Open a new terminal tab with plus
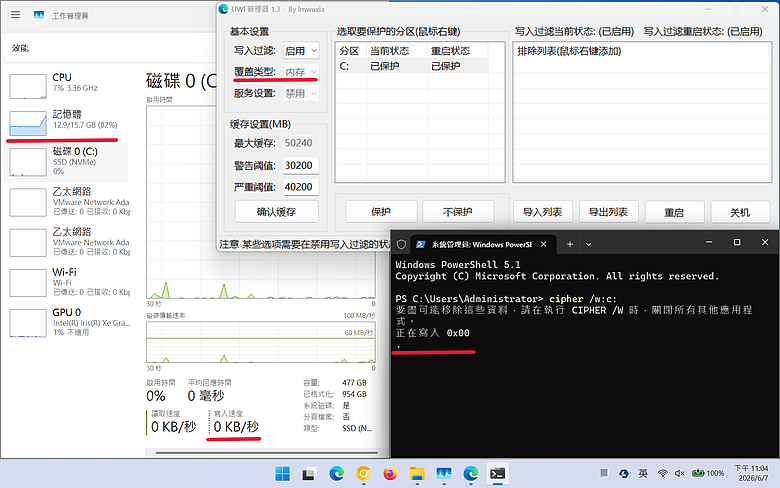Screen dimensions: 780x488 tap(570, 244)
